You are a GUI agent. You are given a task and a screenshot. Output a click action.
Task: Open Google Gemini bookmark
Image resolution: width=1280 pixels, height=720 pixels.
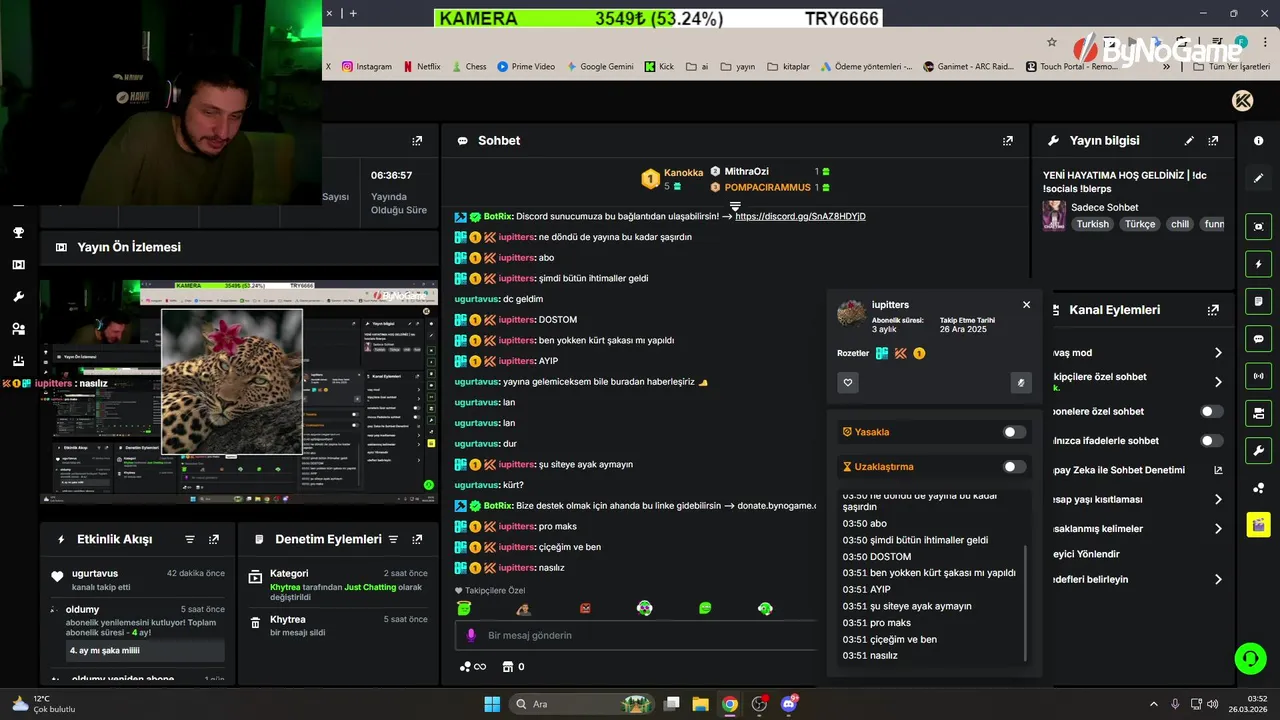pos(600,67)
